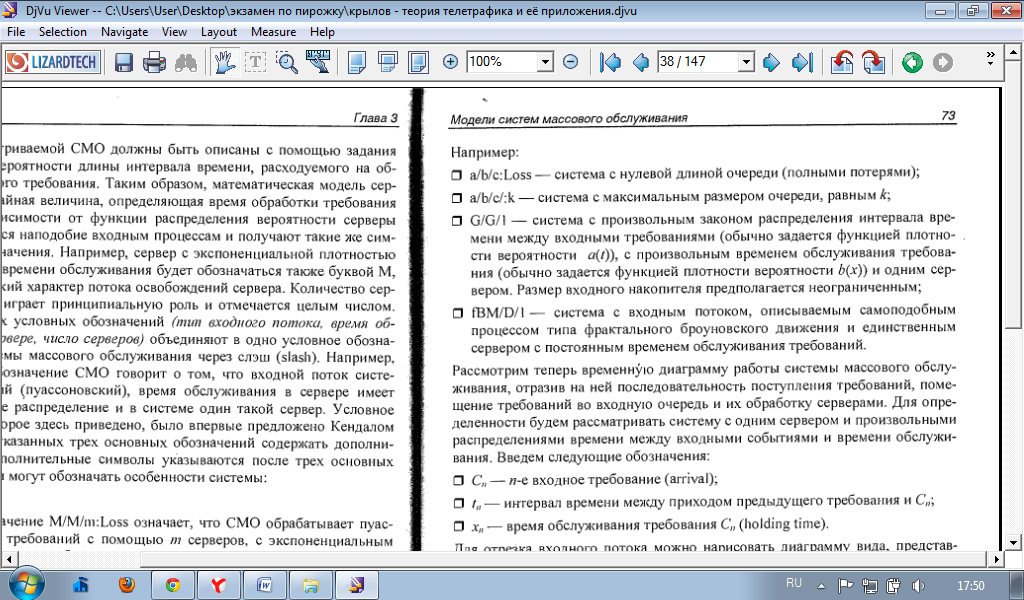The image size is (1024, 600).
Task: Open the Help menu
Action: [322, 32]
